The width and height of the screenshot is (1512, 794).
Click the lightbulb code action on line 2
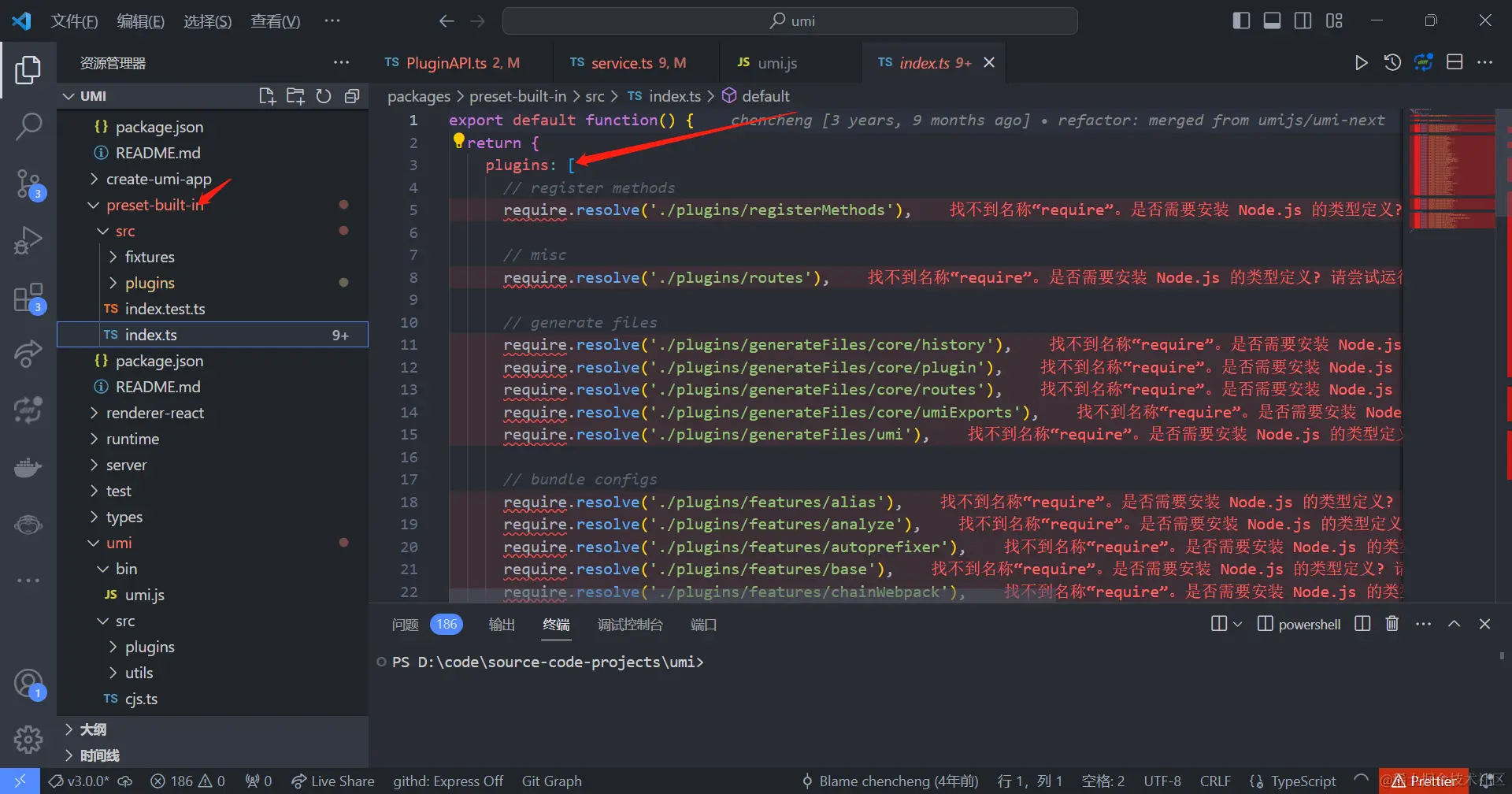pos(458,141)
